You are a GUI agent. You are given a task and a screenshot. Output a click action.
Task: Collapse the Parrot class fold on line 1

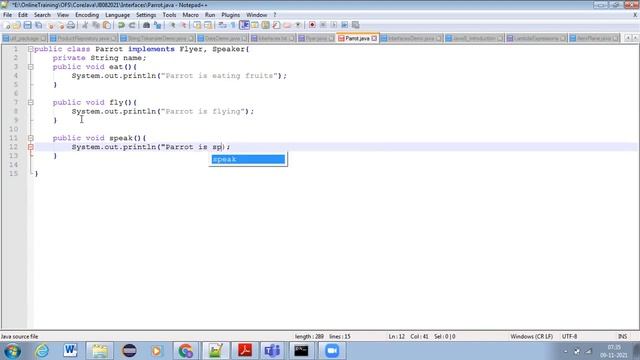click(x=31, y=49)
